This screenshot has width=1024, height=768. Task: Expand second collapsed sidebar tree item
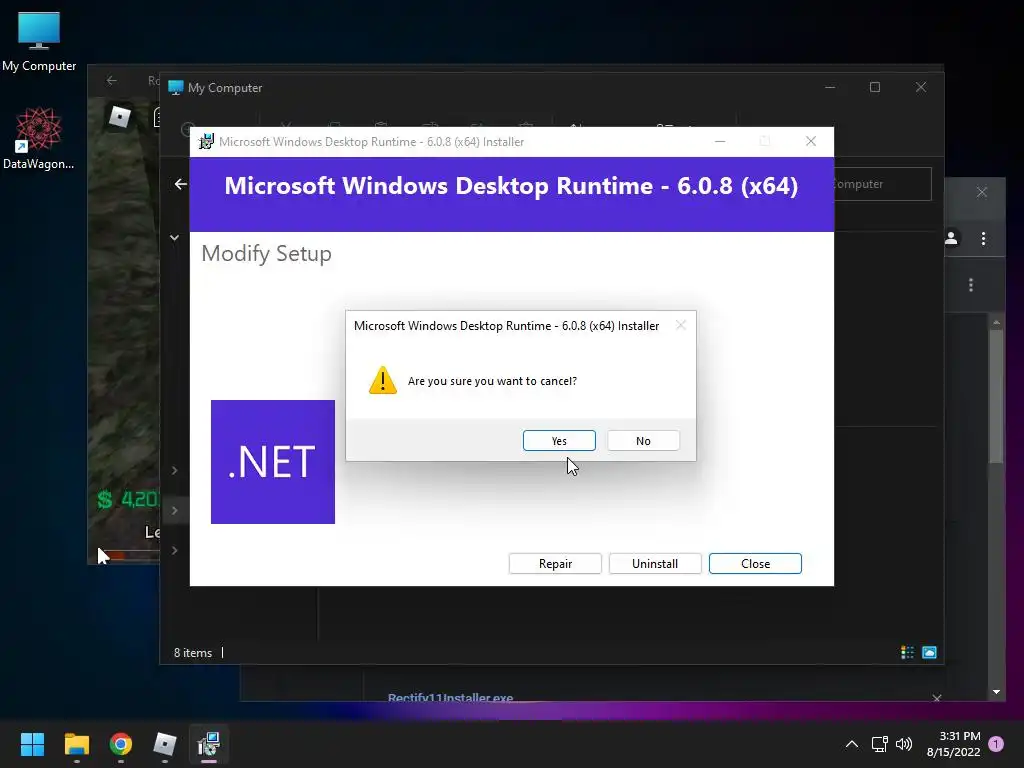pos(174,511)
